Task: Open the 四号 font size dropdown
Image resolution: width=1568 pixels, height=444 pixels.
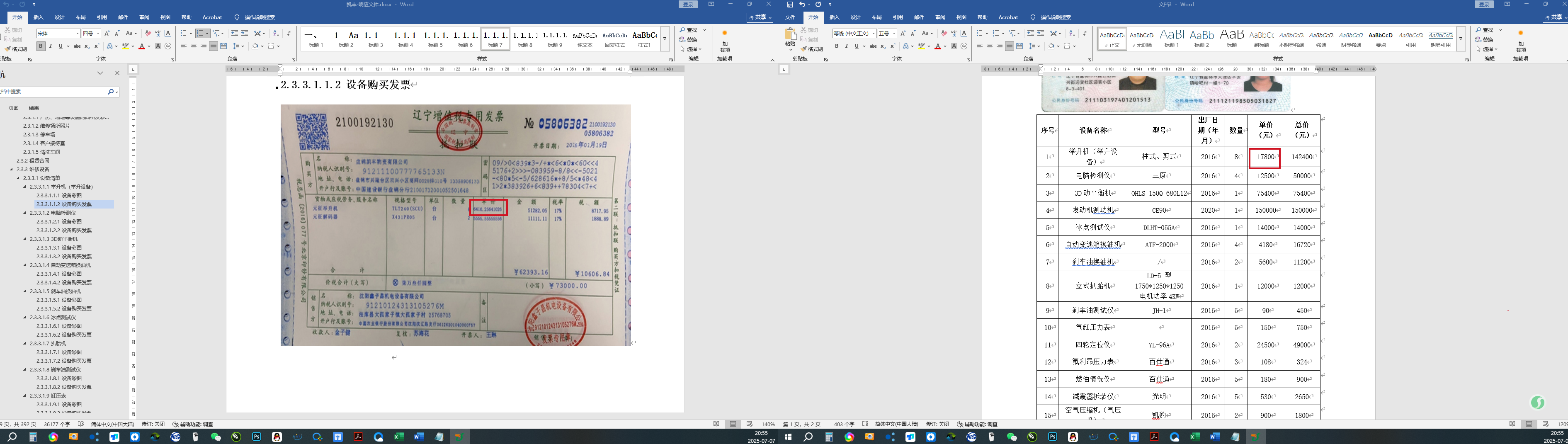Action: pos(98,34)
